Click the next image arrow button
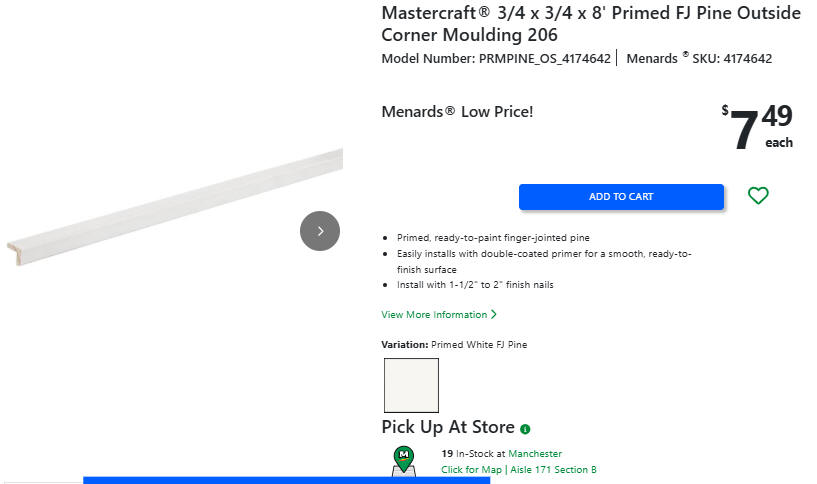Screen dimensions: 817x484 click(320, 231)
